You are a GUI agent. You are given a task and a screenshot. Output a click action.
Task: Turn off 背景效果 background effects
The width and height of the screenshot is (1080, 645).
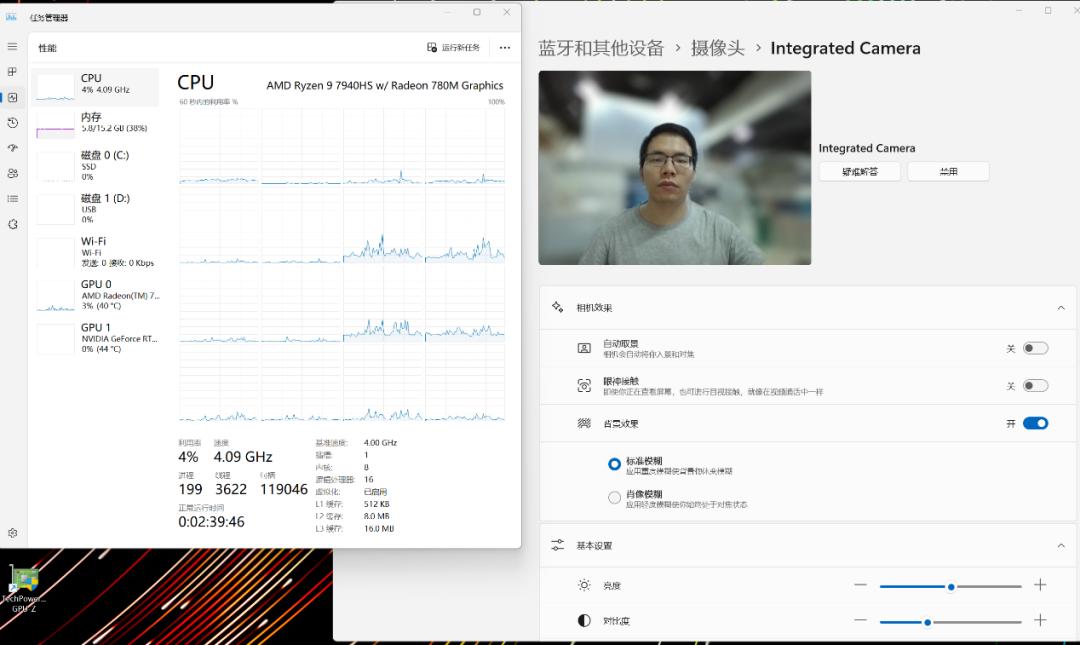(x=1034, y=423)
